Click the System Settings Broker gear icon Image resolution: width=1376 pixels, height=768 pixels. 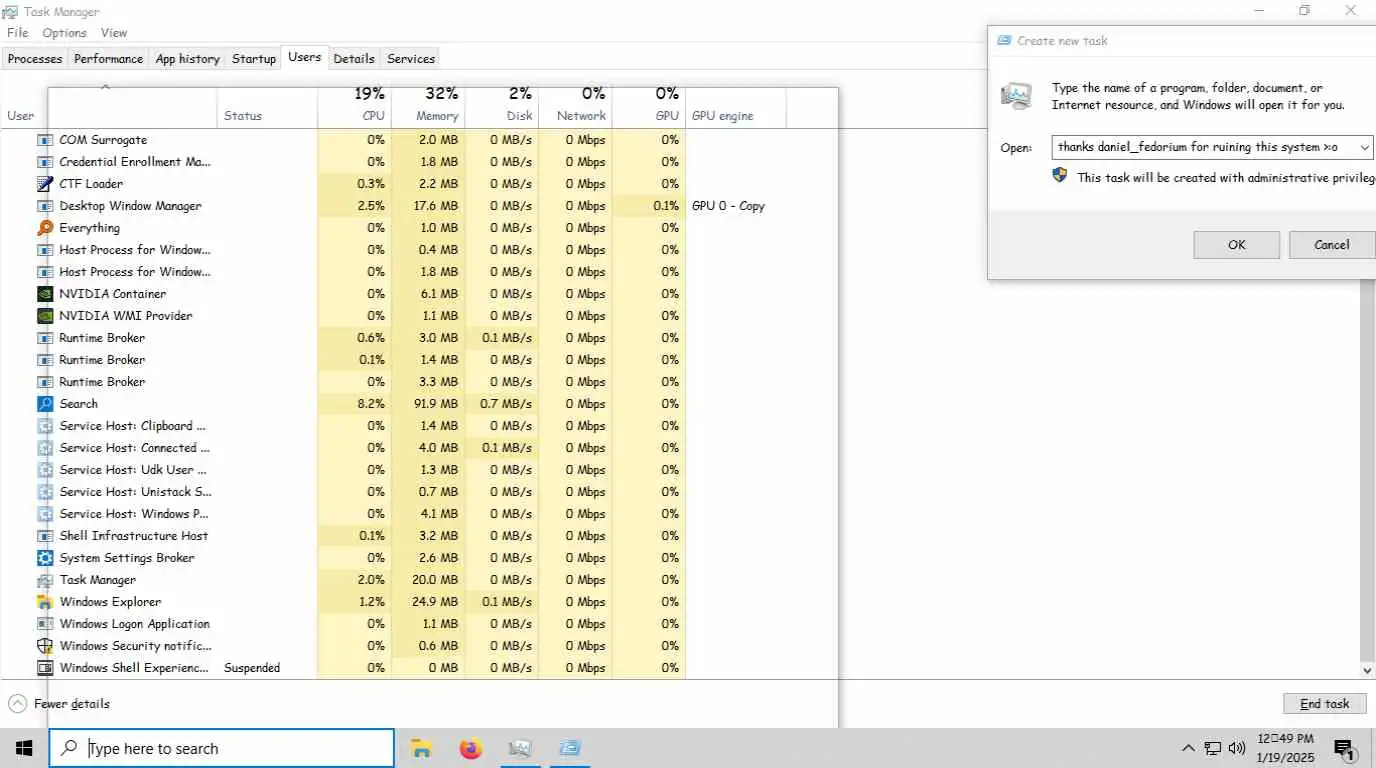click(45, 558)
